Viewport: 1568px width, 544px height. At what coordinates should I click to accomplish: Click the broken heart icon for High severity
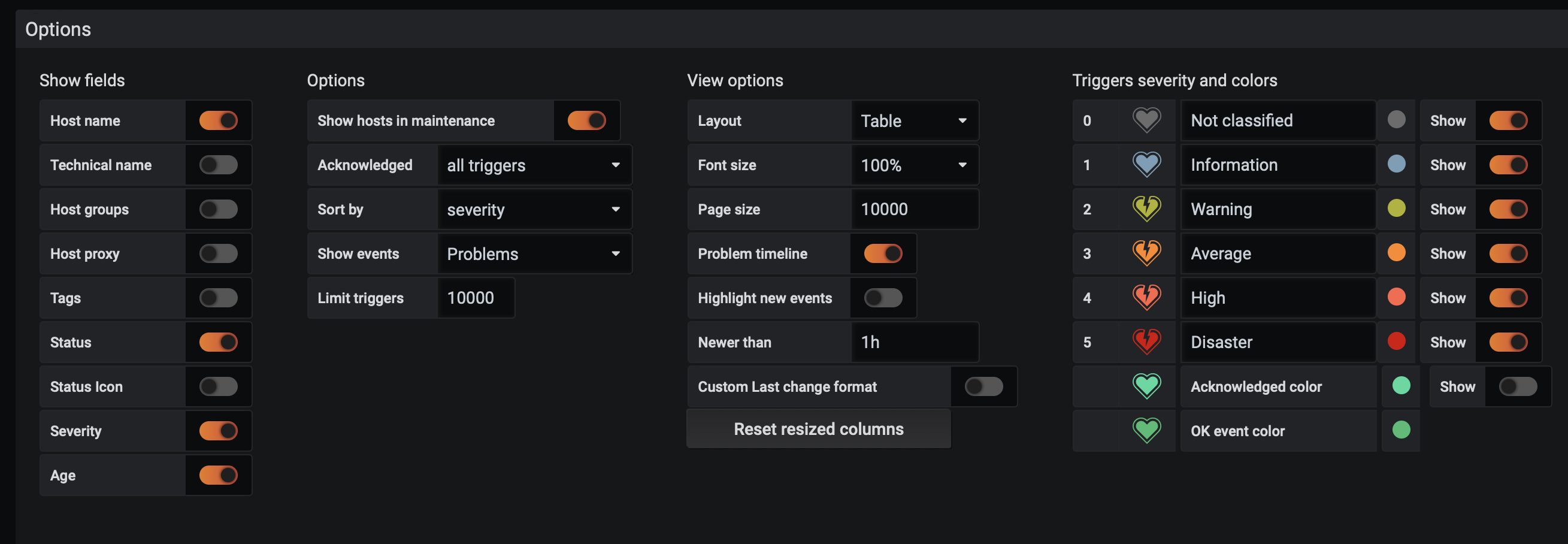pyautogui.click(x=1146, y=298)
